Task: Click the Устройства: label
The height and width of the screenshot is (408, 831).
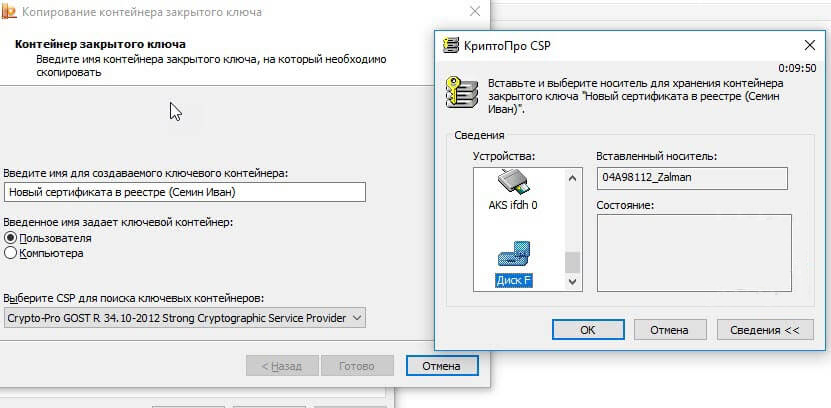Action: [x=505, y=156]
